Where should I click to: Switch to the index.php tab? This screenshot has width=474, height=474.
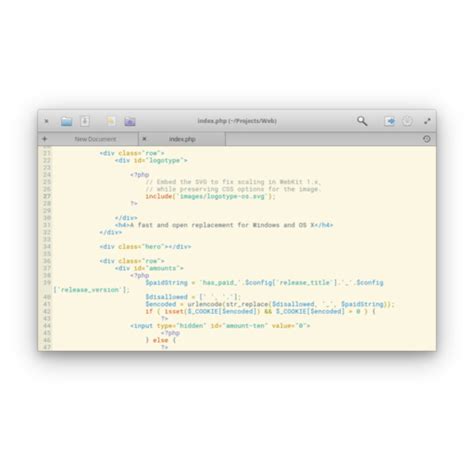click(x=182, y=139)
